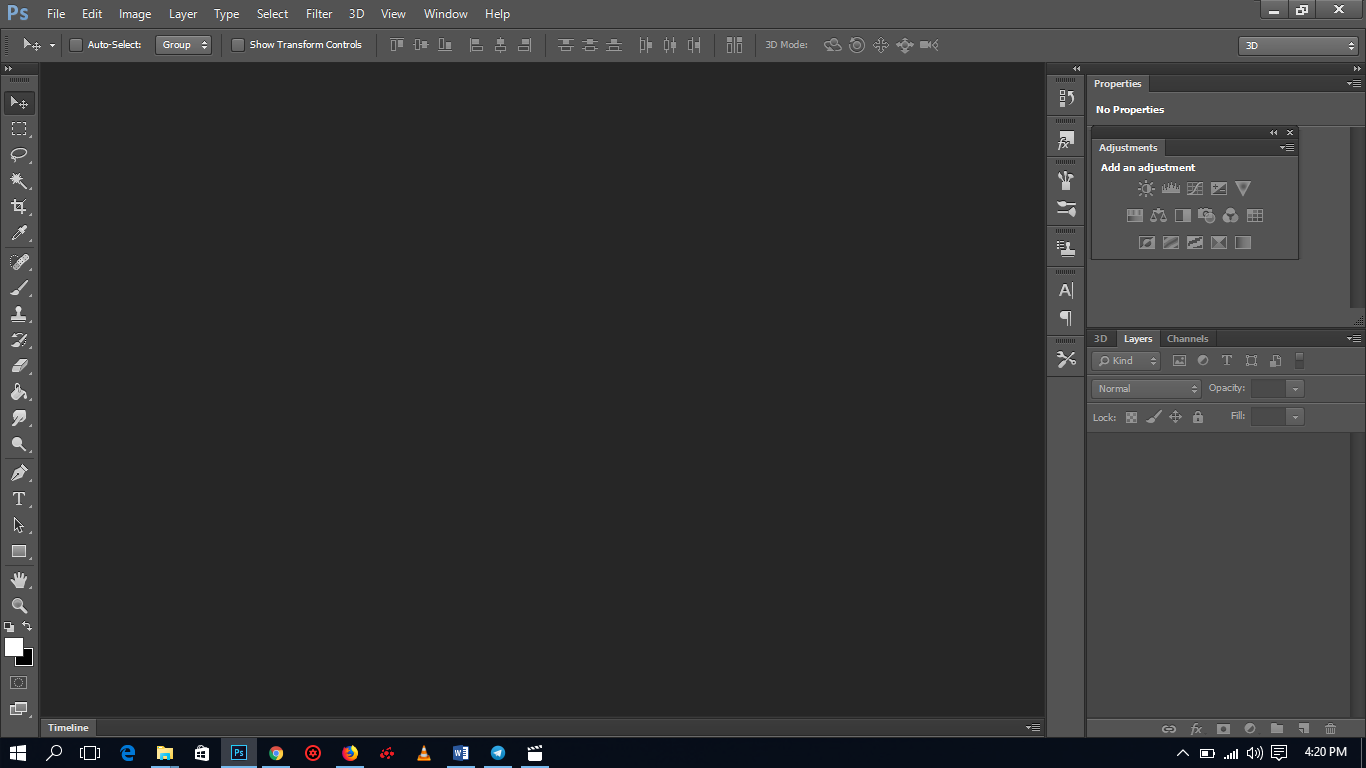Screen dimensions: 1366x768
Task: Open the Auto-Select Group dropdown
Action: 183,45
